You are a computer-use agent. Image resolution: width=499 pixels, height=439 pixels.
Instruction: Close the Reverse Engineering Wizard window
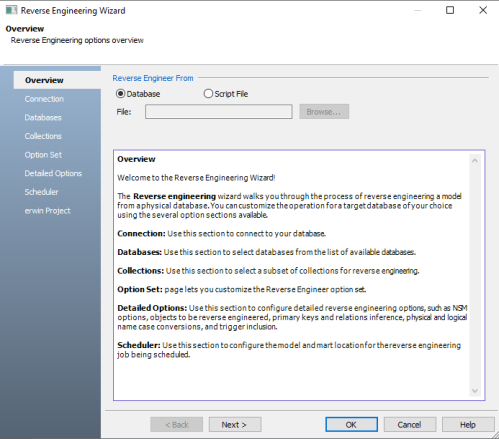point(483,10)
